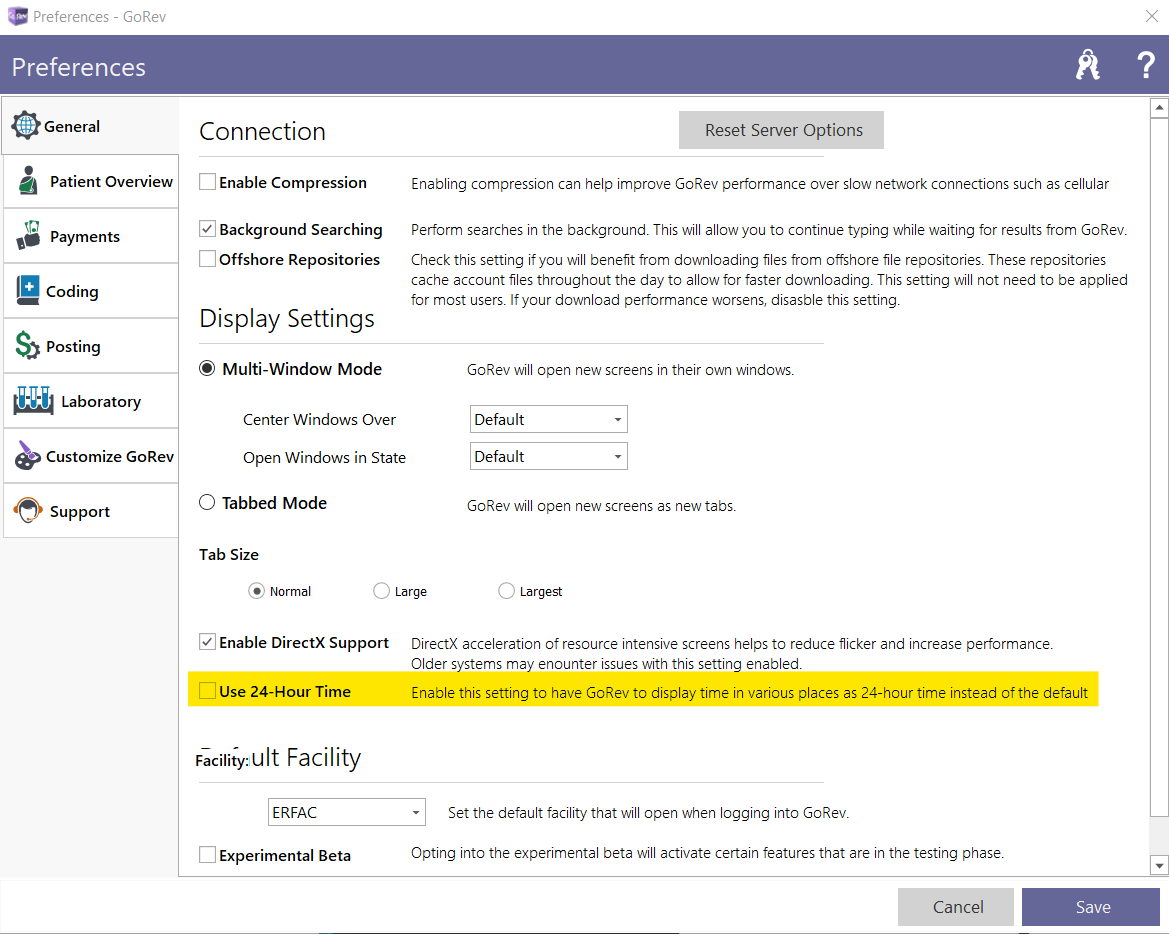Enable the Use 24-Hour Time checkbox
This screenshot has height=934, width=1169.
coord(207,690)
